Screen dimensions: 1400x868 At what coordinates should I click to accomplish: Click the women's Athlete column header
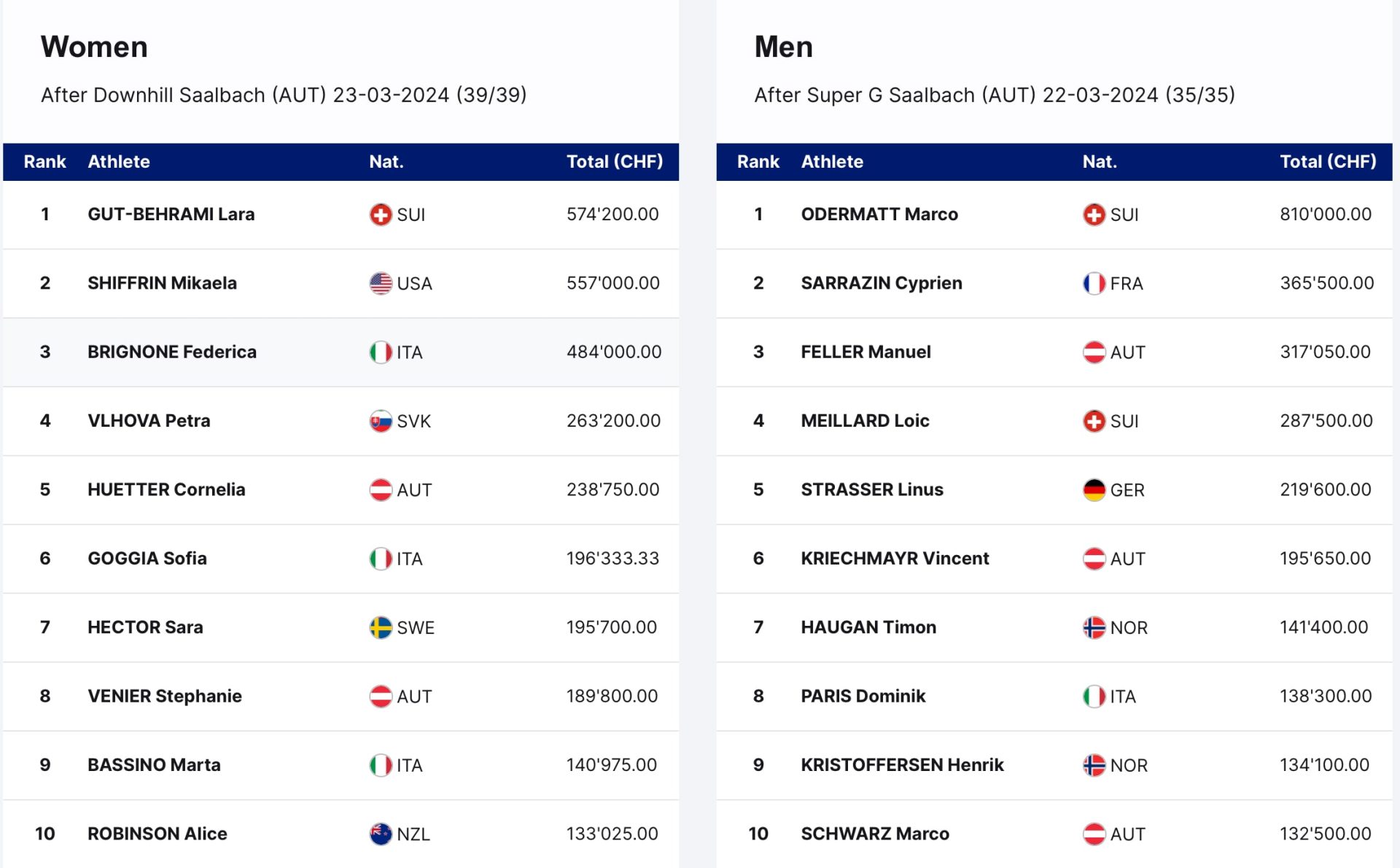coord(119,161)
